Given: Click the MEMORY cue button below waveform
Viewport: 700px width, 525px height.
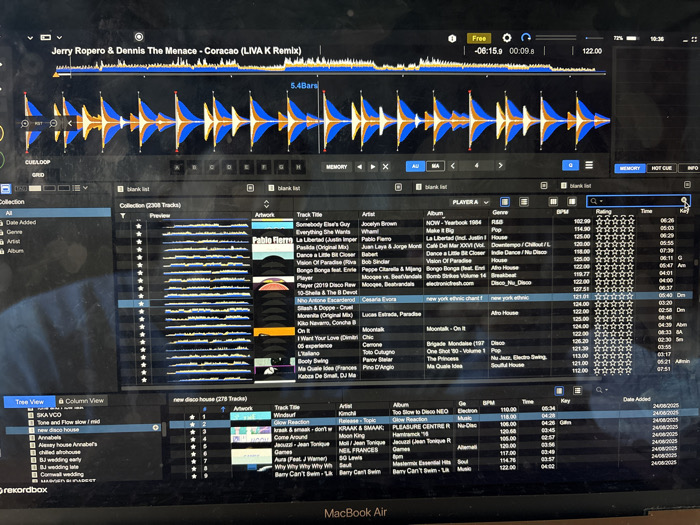Looking at the screenshot, I should pos(337,167).
